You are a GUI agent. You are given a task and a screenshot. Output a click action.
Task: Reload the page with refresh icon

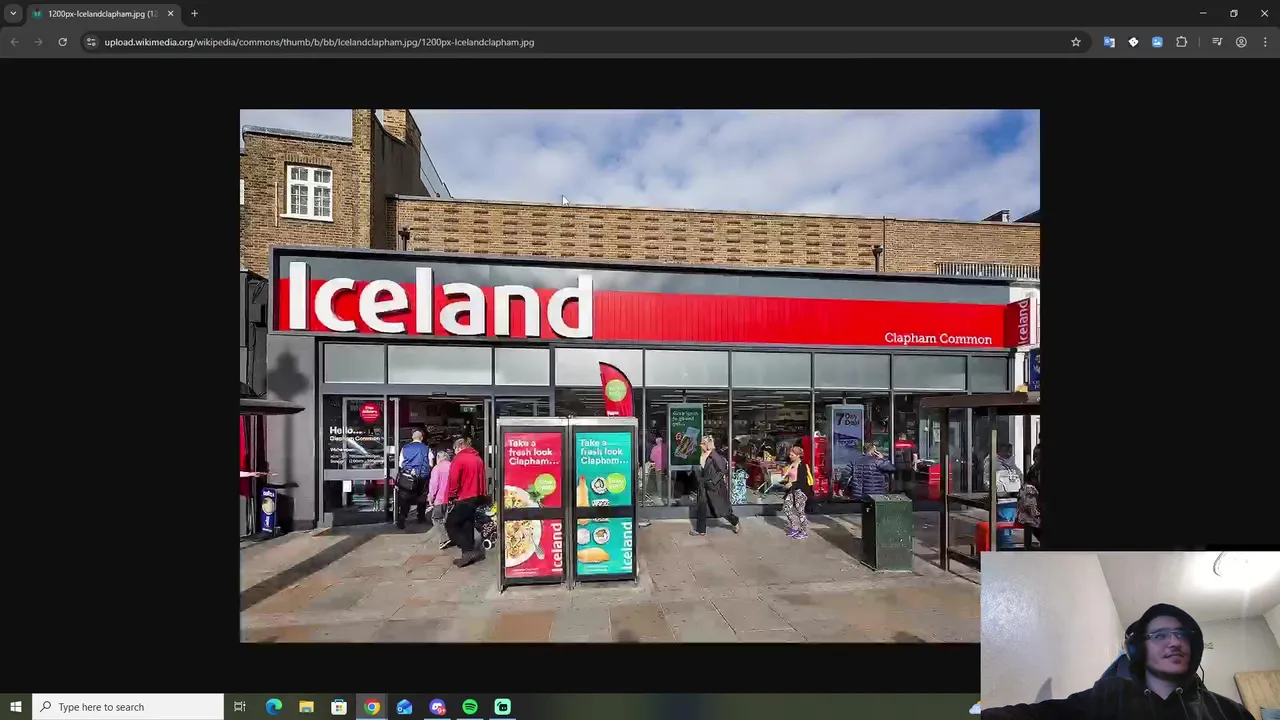pos(62,42)
